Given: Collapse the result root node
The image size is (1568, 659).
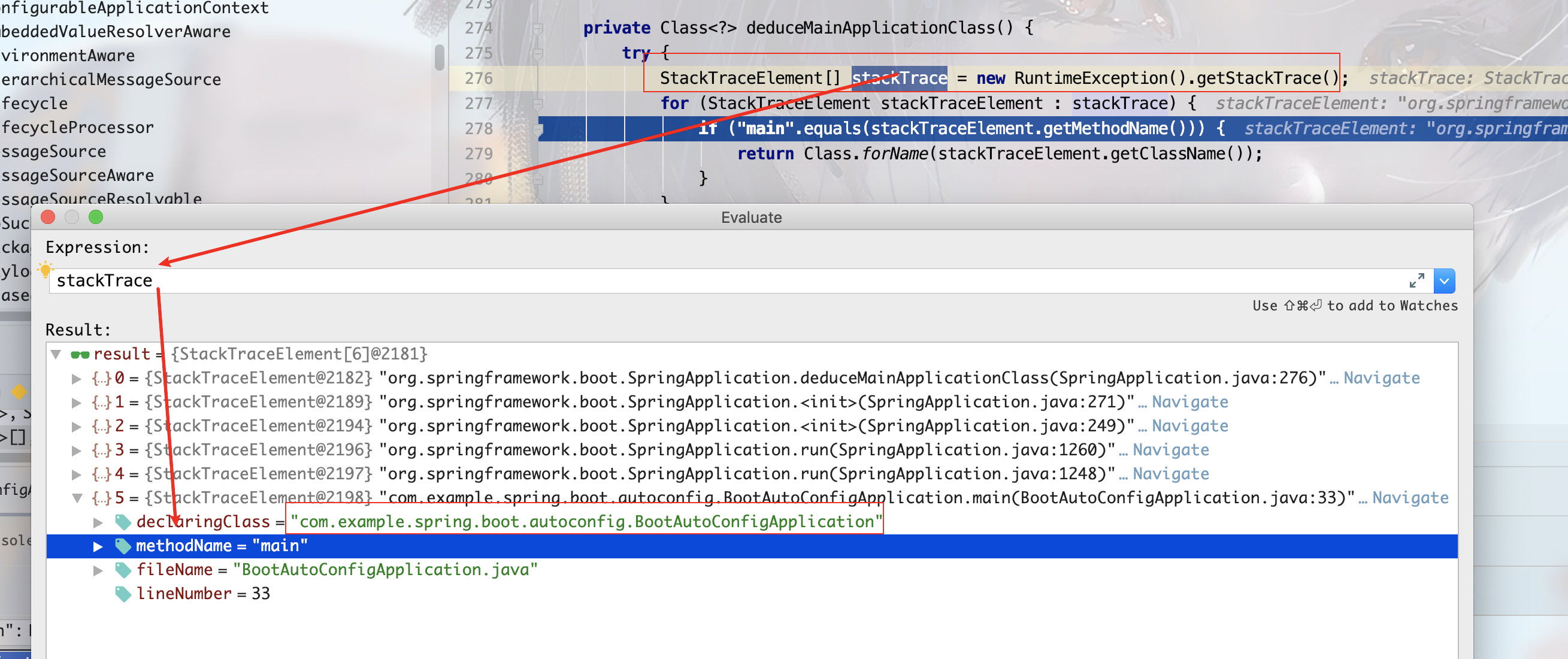Looking at the screenshot, I should point(56,355).
